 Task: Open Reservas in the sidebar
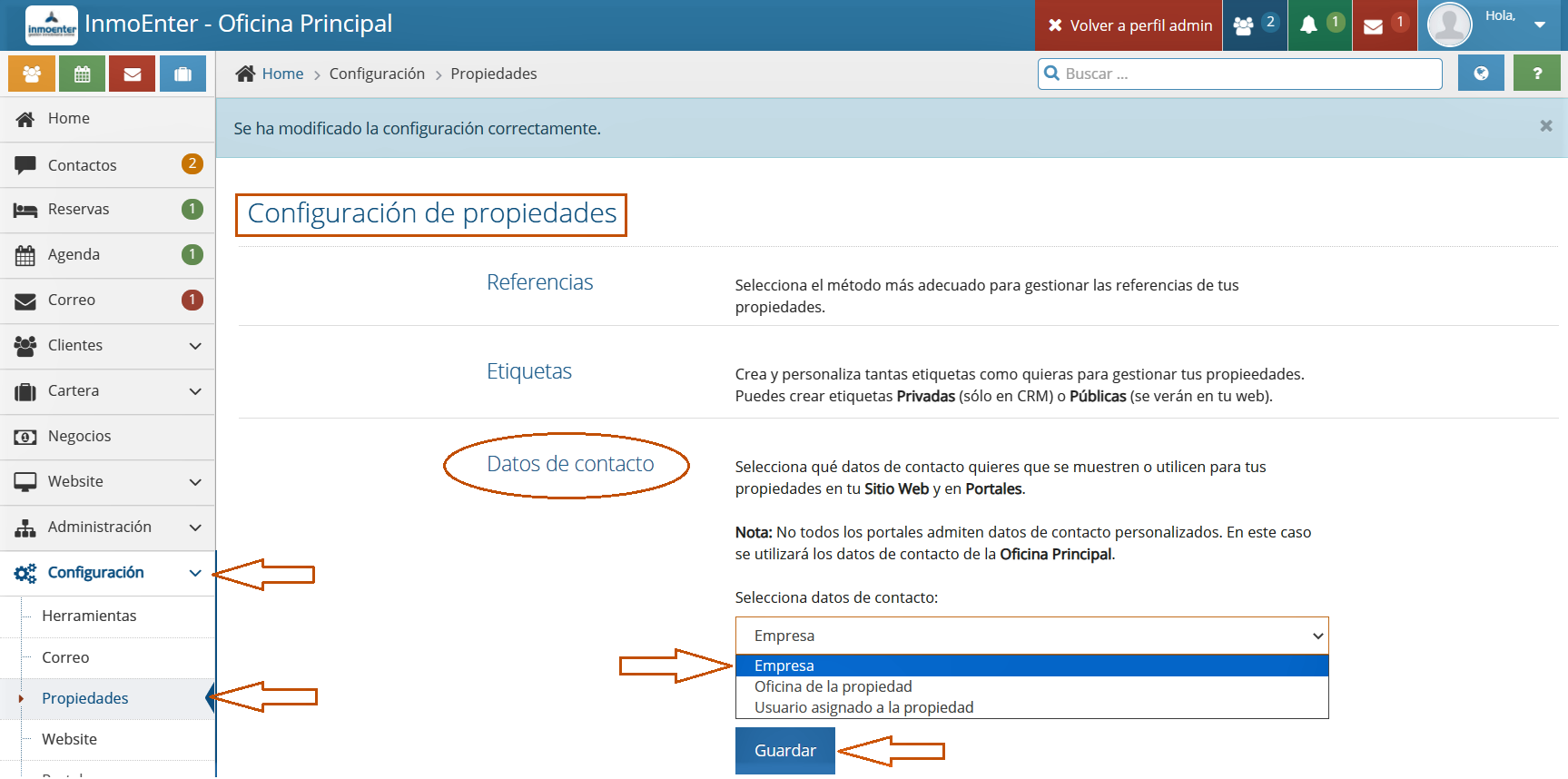107,210
